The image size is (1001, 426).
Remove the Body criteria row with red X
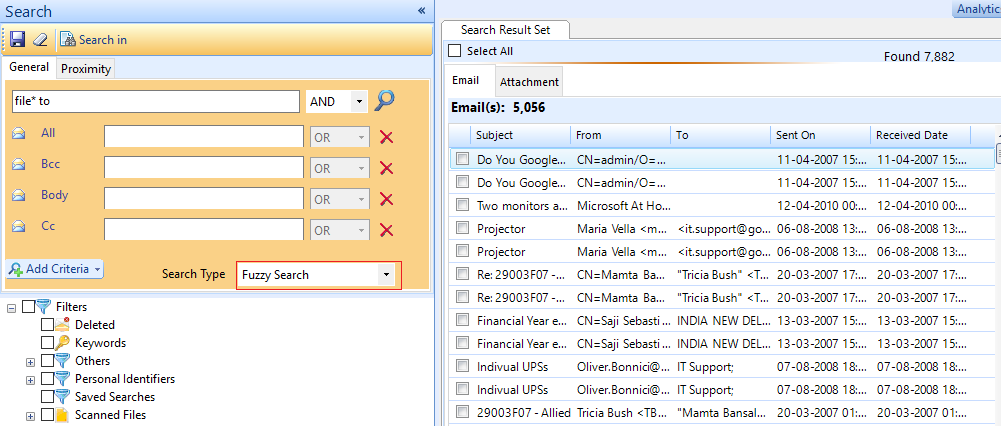click(386, 199)
